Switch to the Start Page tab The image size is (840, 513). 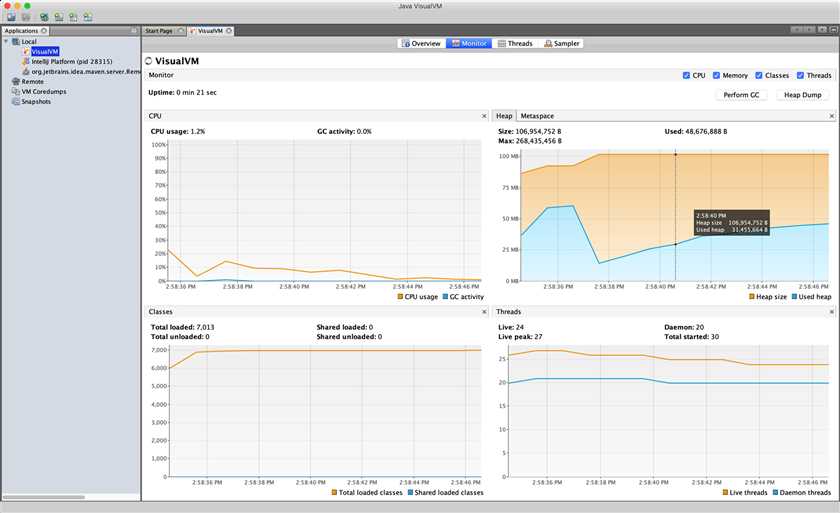[164, 31]
